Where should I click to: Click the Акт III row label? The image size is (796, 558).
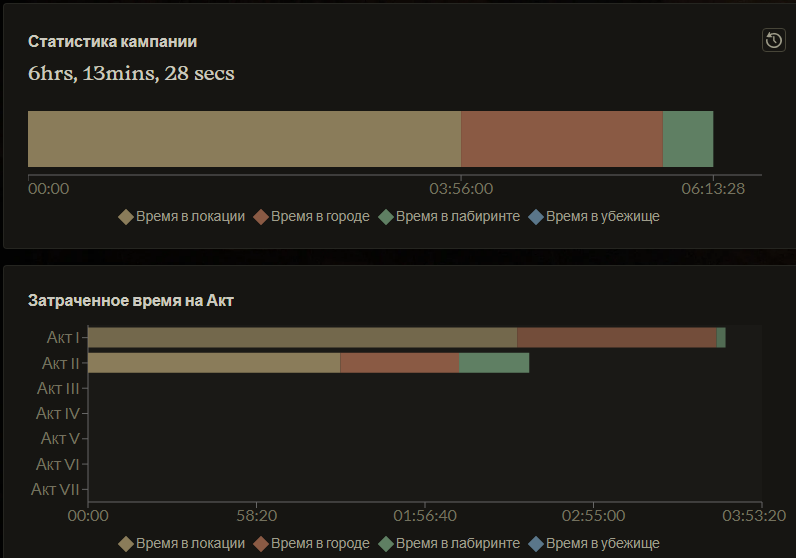pos(58,388)
